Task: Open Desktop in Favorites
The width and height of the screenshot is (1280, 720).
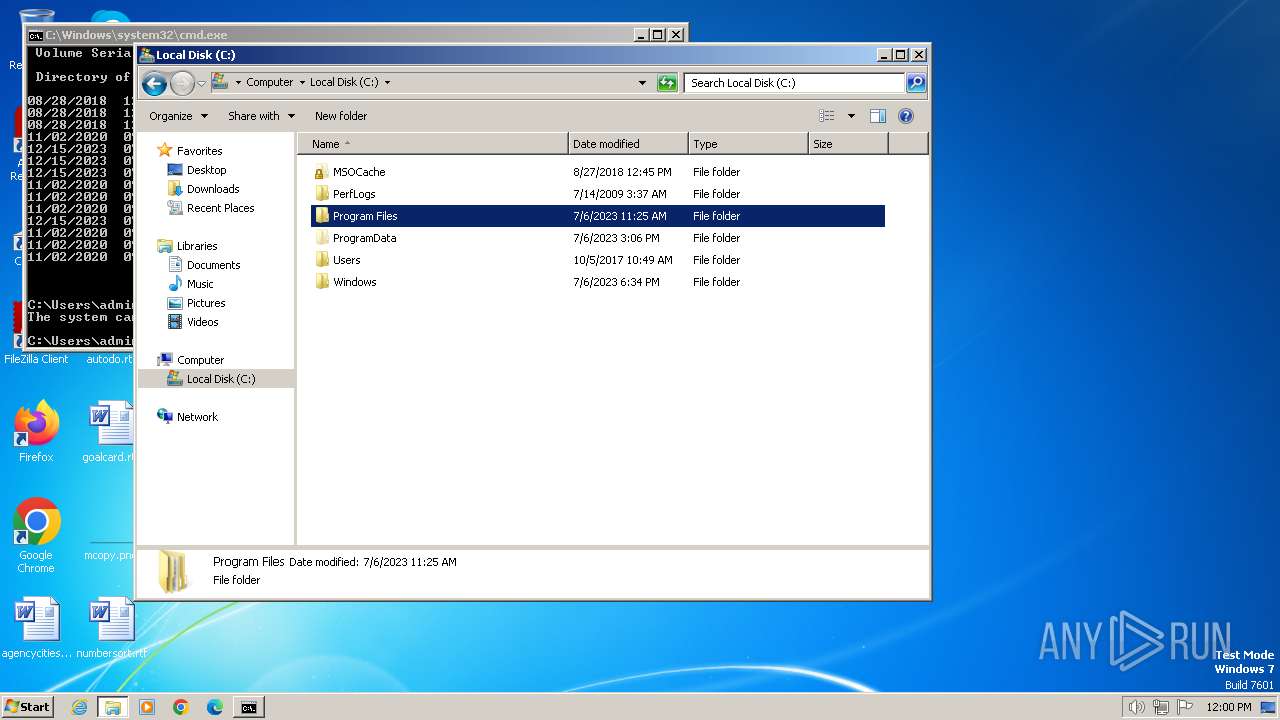Action: click(x=206, y=170)
